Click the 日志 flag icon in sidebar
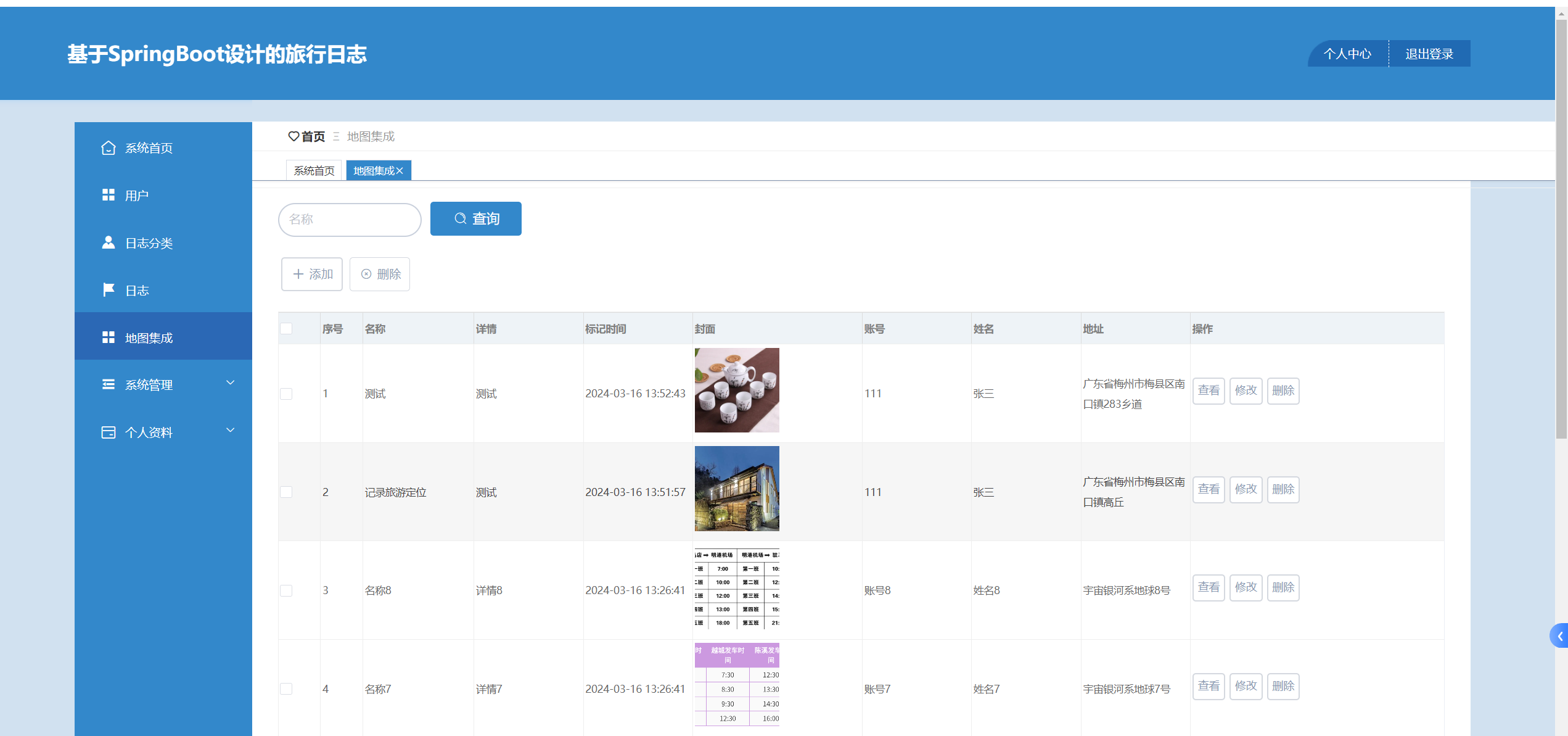 tap(108, 290)
